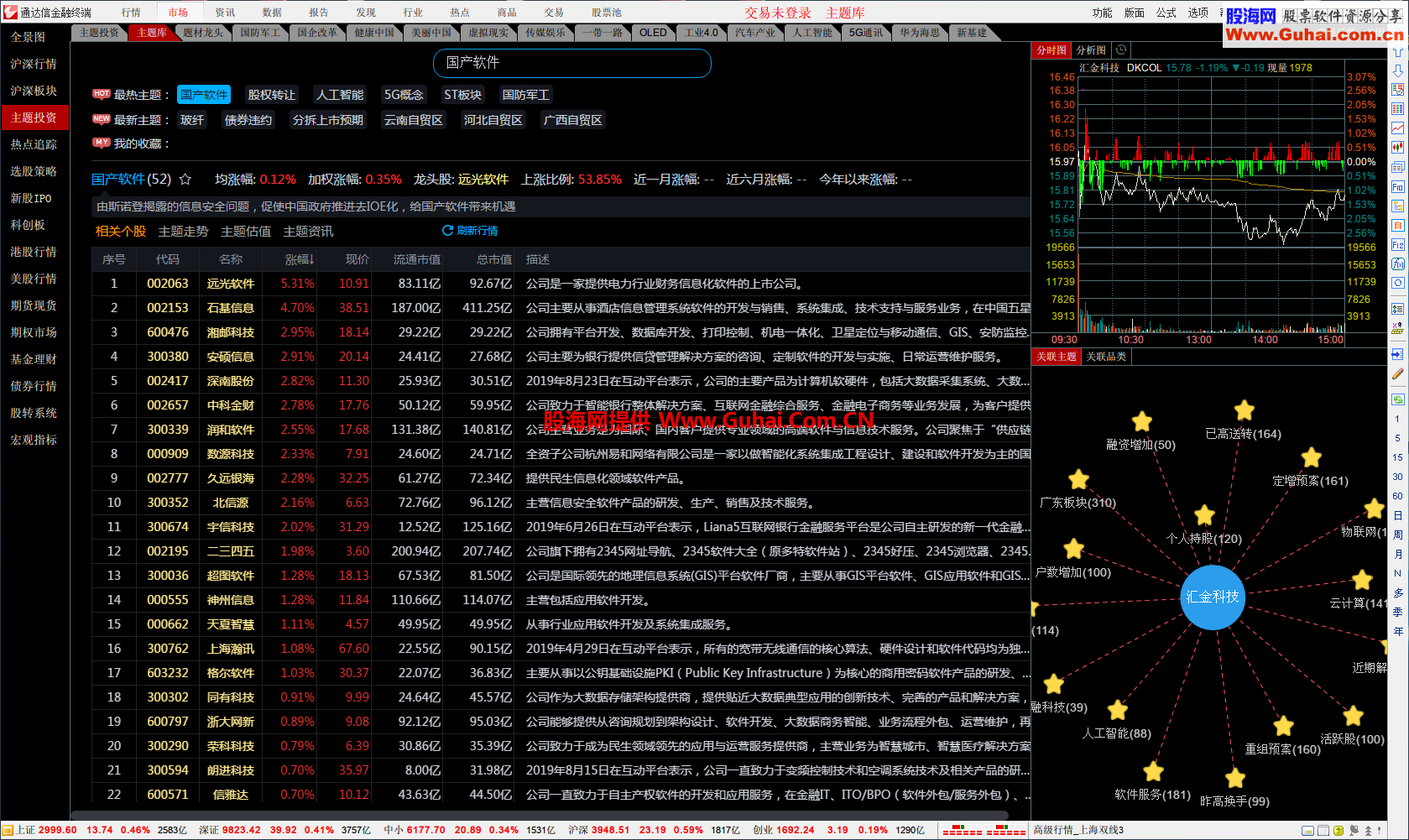
Task: Select the 1-minute period button
Action: (x=1397, y=419)
